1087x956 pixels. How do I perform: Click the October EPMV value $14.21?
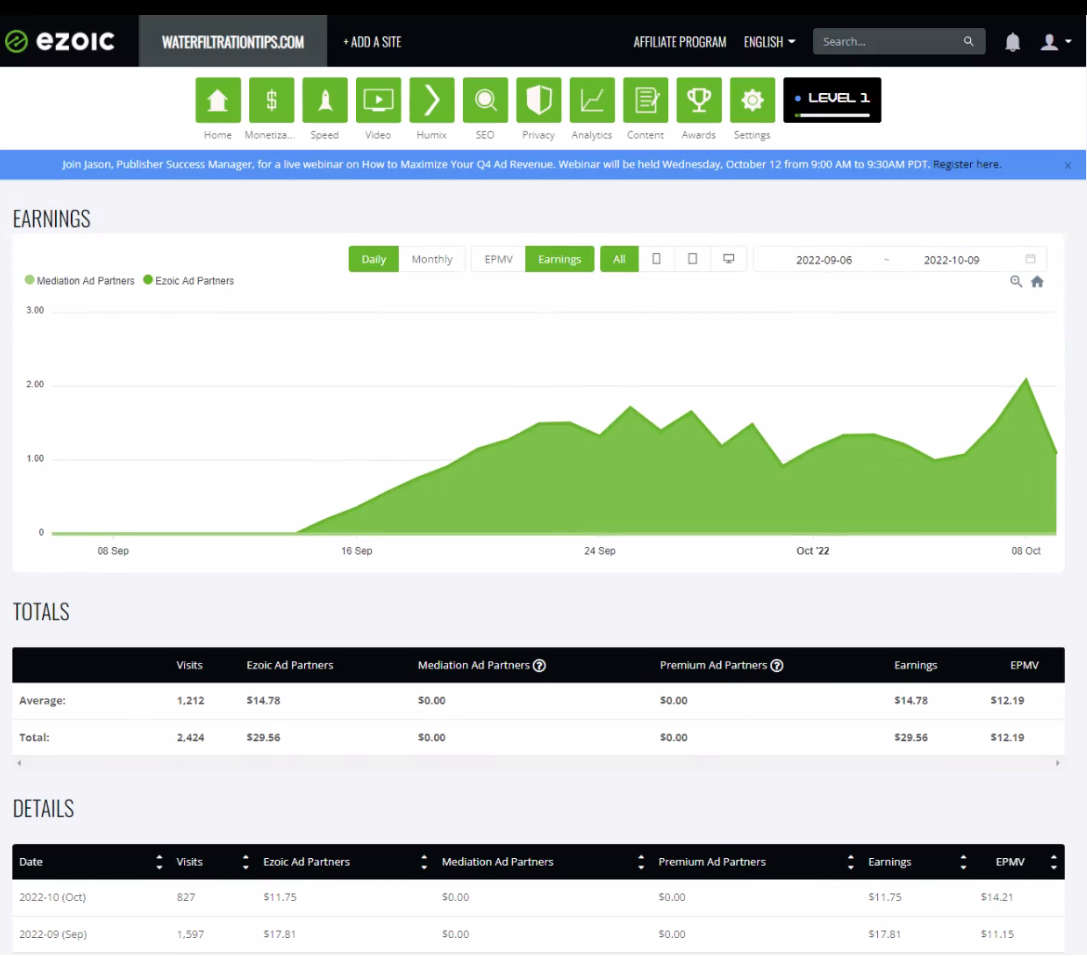pos(997,897)
